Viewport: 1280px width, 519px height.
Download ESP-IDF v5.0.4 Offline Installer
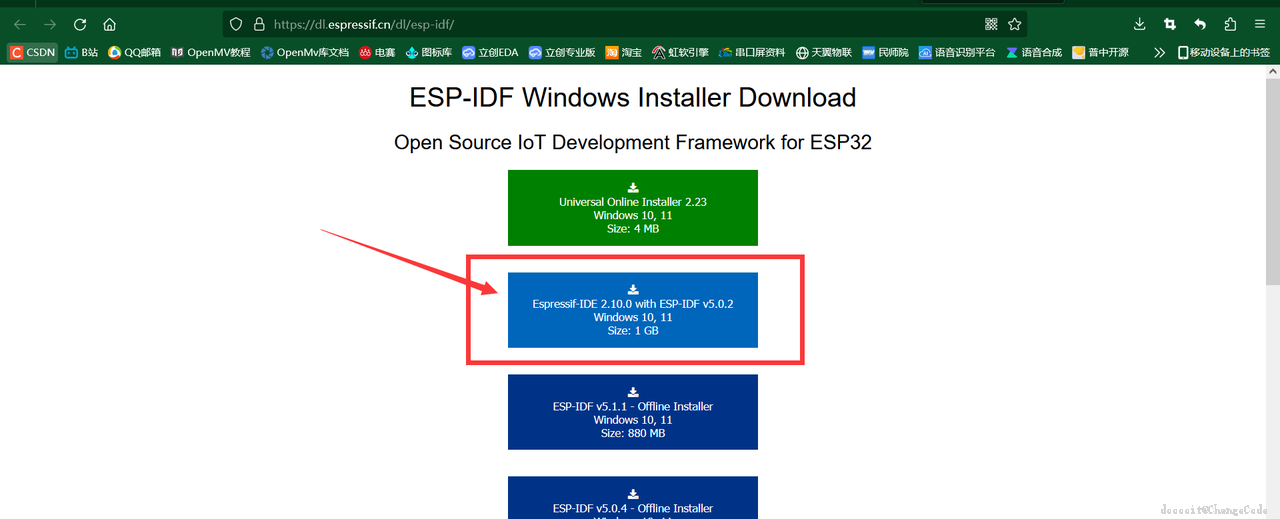tap(633, 497)
